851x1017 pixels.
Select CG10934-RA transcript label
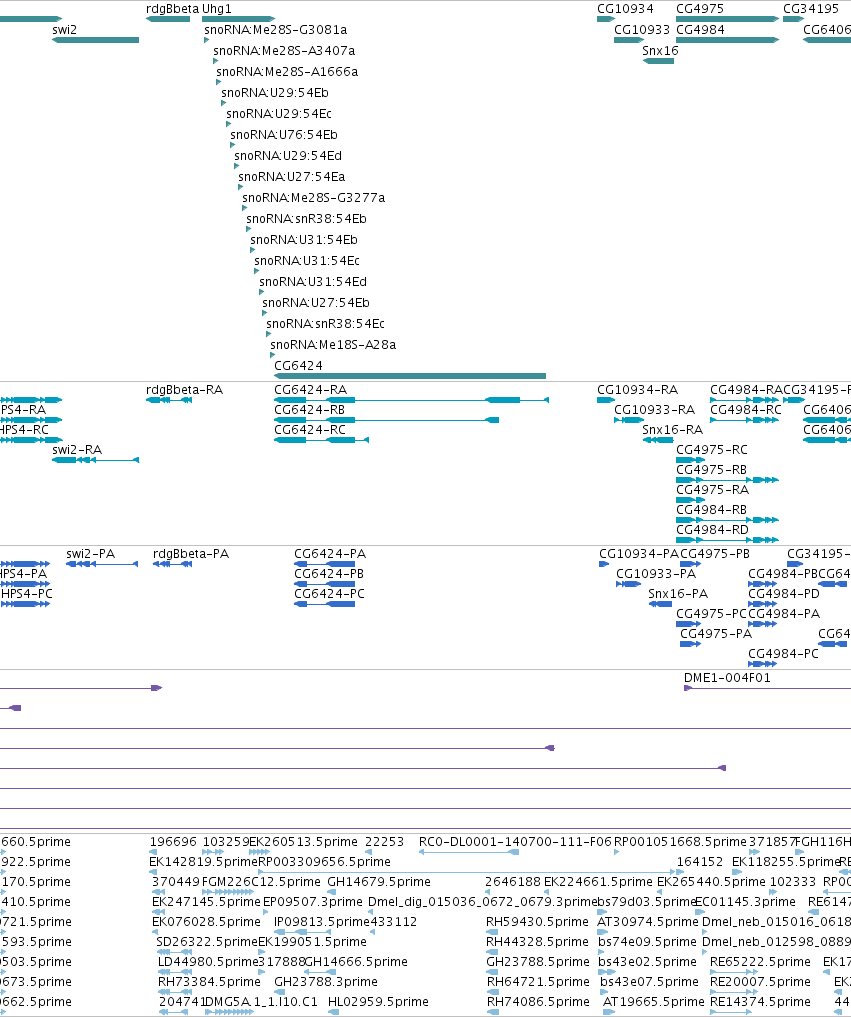(x=638, y=390)
